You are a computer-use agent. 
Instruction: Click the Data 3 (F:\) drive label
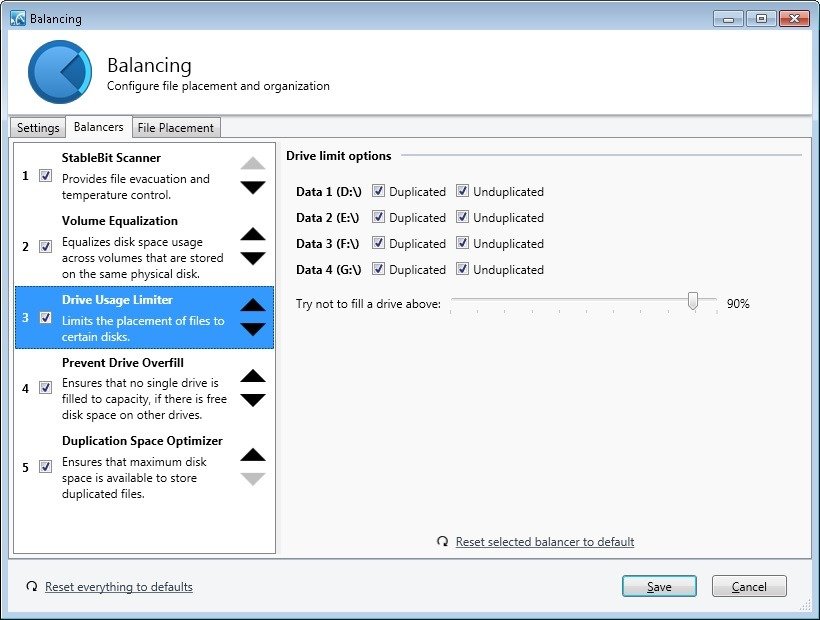pos(327,244)
